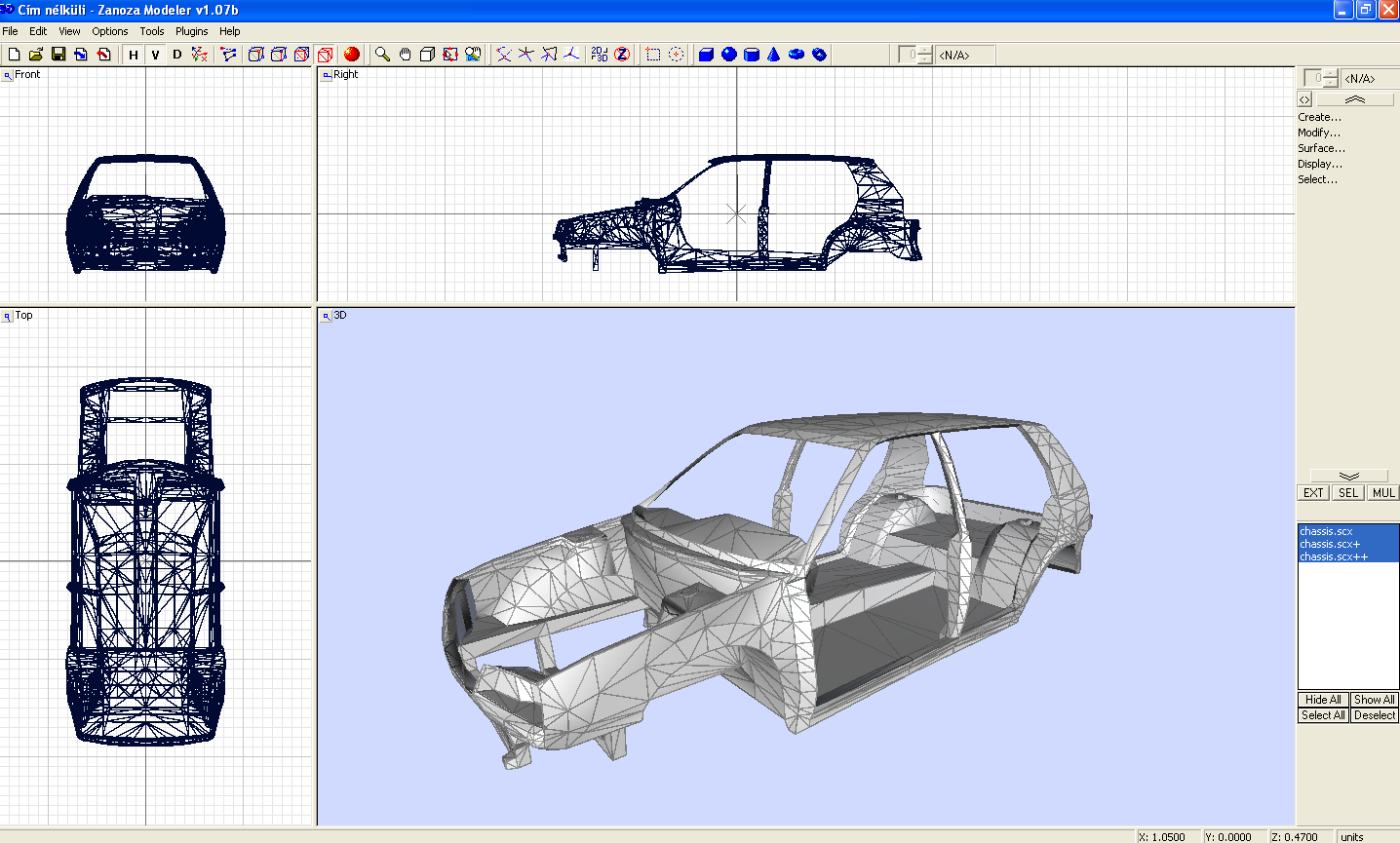
Task: Expand the Surface... command group
Action: click(1321, 148)
